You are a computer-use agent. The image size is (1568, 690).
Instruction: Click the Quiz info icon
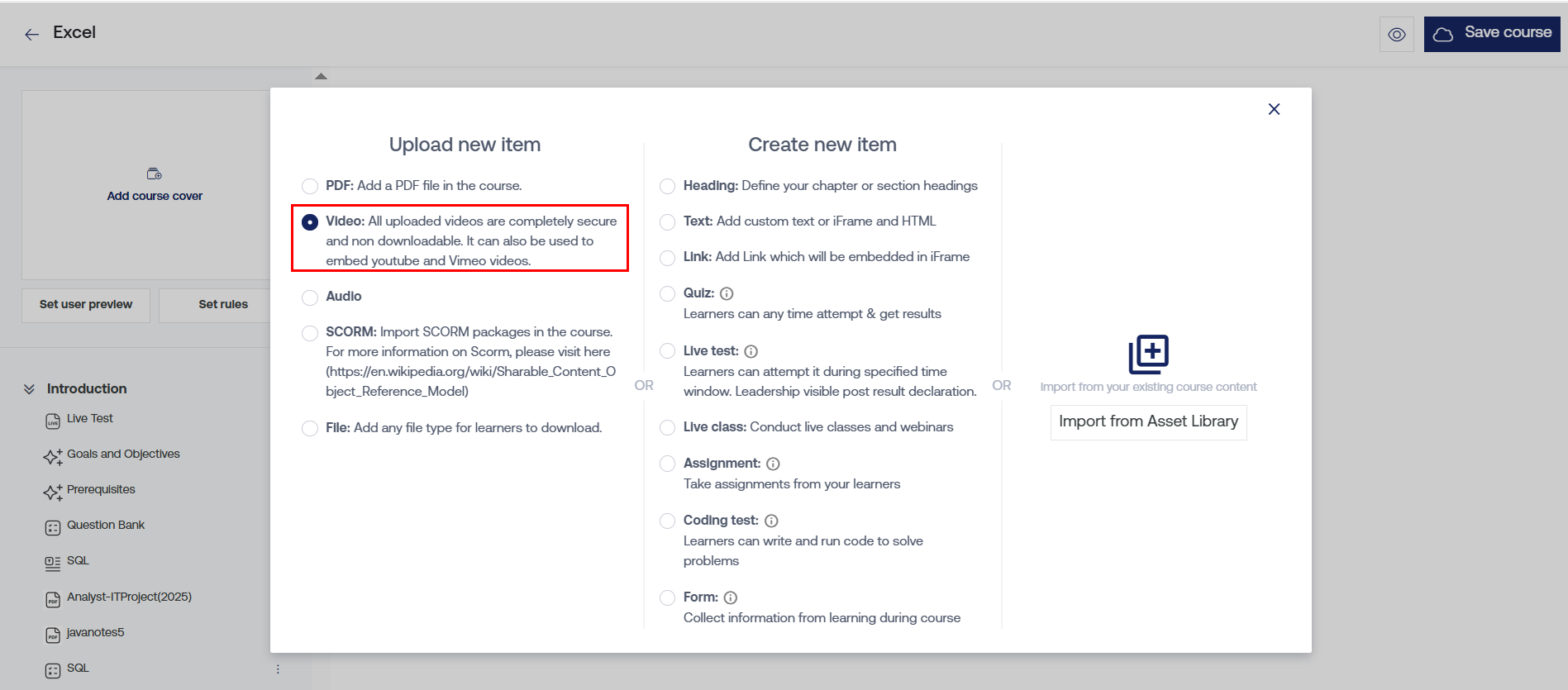(x=727, y=293)
